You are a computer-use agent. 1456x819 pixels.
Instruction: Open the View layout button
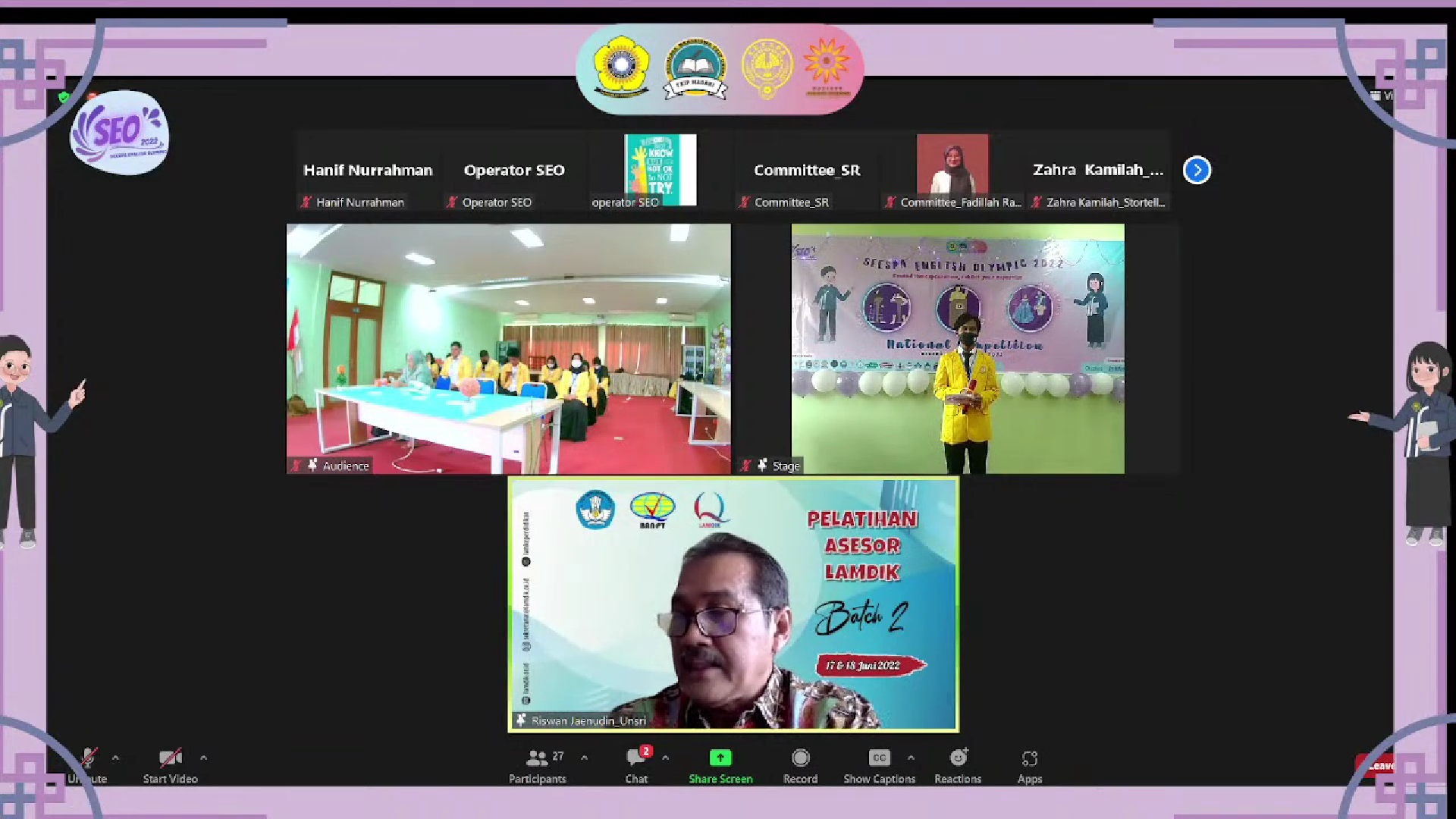[x=1382, y=96]
